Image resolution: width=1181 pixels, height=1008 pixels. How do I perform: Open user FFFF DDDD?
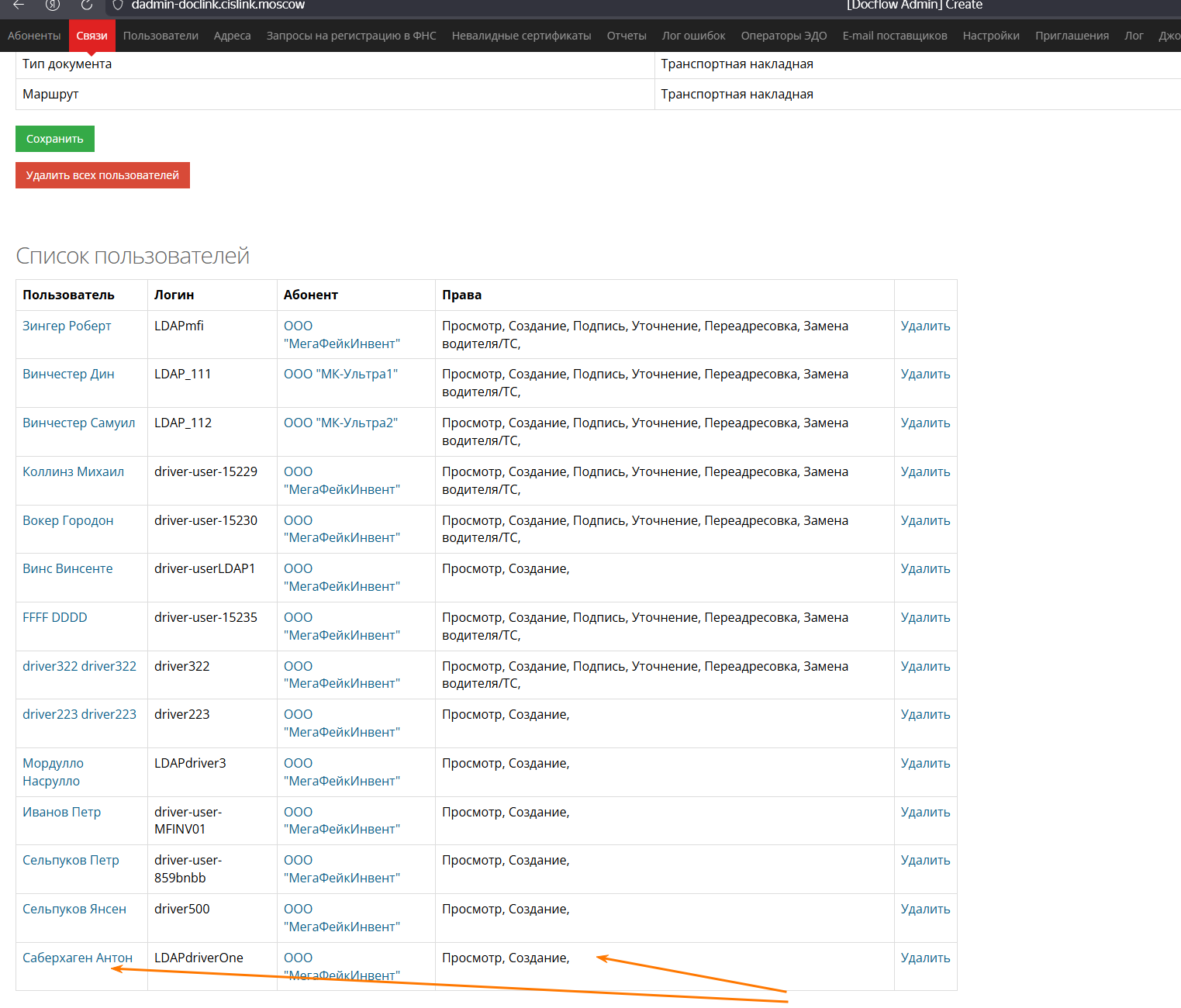(55, 617)
